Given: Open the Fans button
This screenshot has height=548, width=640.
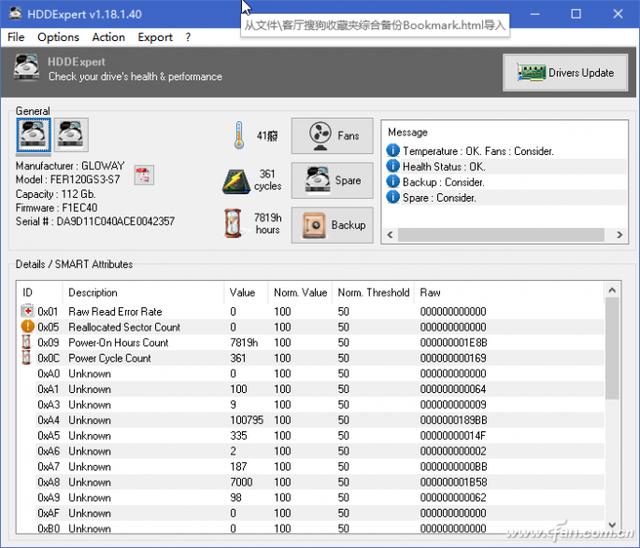Looking at the screenshot, I should (x=332, y=136).
